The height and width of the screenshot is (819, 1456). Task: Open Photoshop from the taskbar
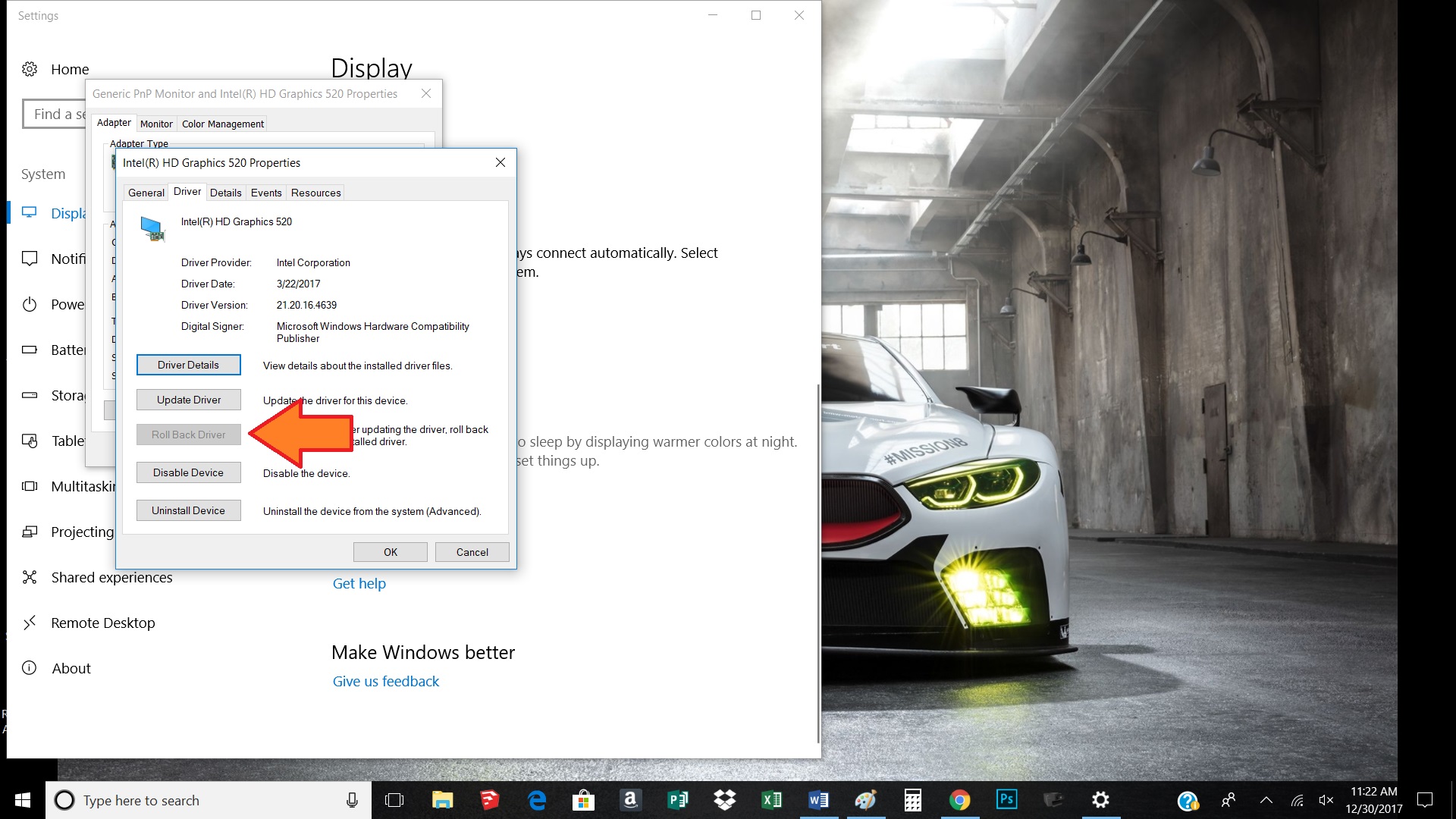pos(1006,799)
